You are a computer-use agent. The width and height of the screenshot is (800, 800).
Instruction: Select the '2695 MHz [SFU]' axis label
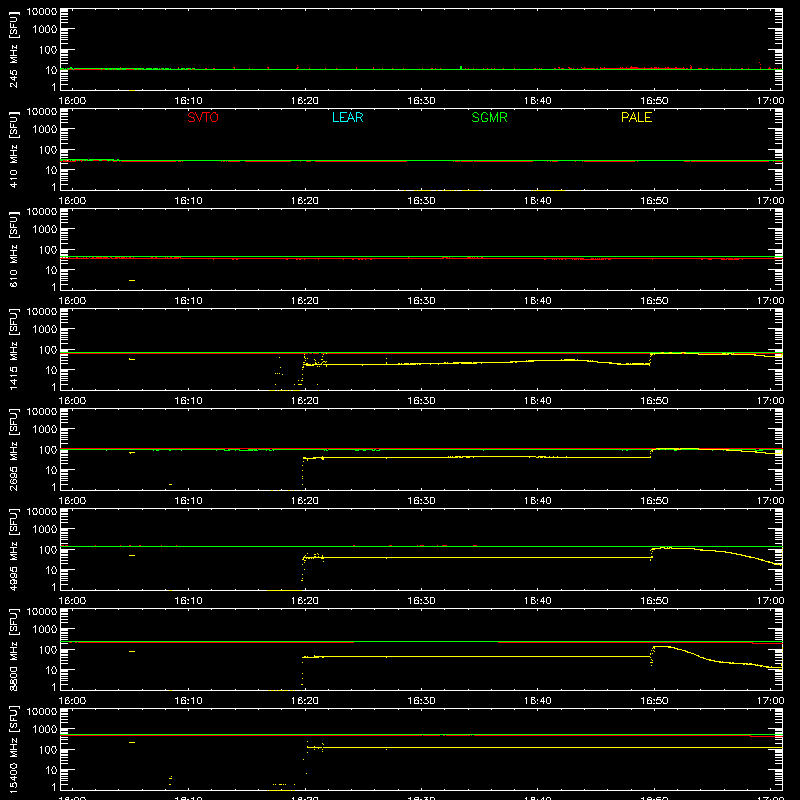[14, 450]
